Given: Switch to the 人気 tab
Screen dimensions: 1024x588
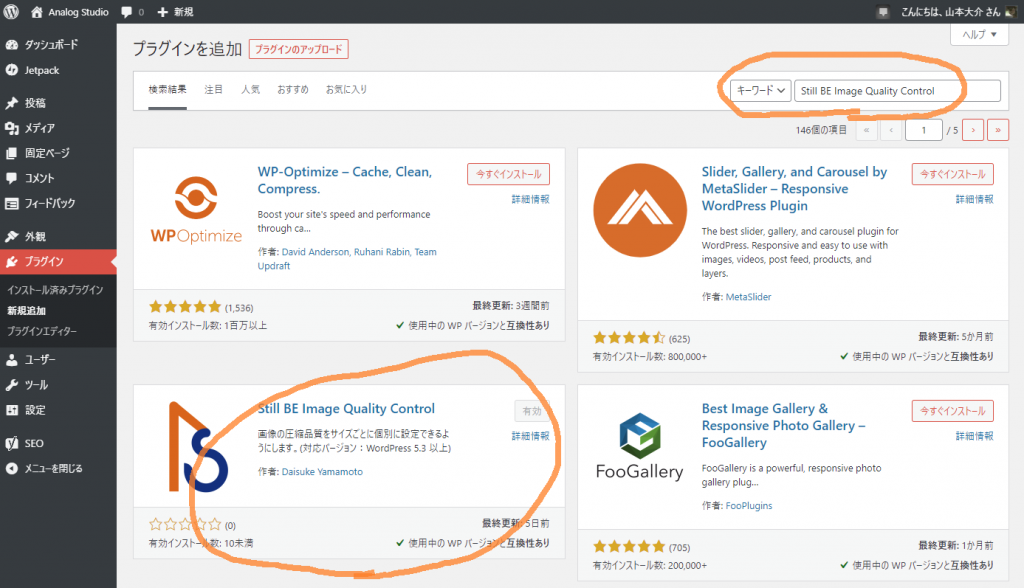Looking at the screenshot, I should (x=250, y=90).
